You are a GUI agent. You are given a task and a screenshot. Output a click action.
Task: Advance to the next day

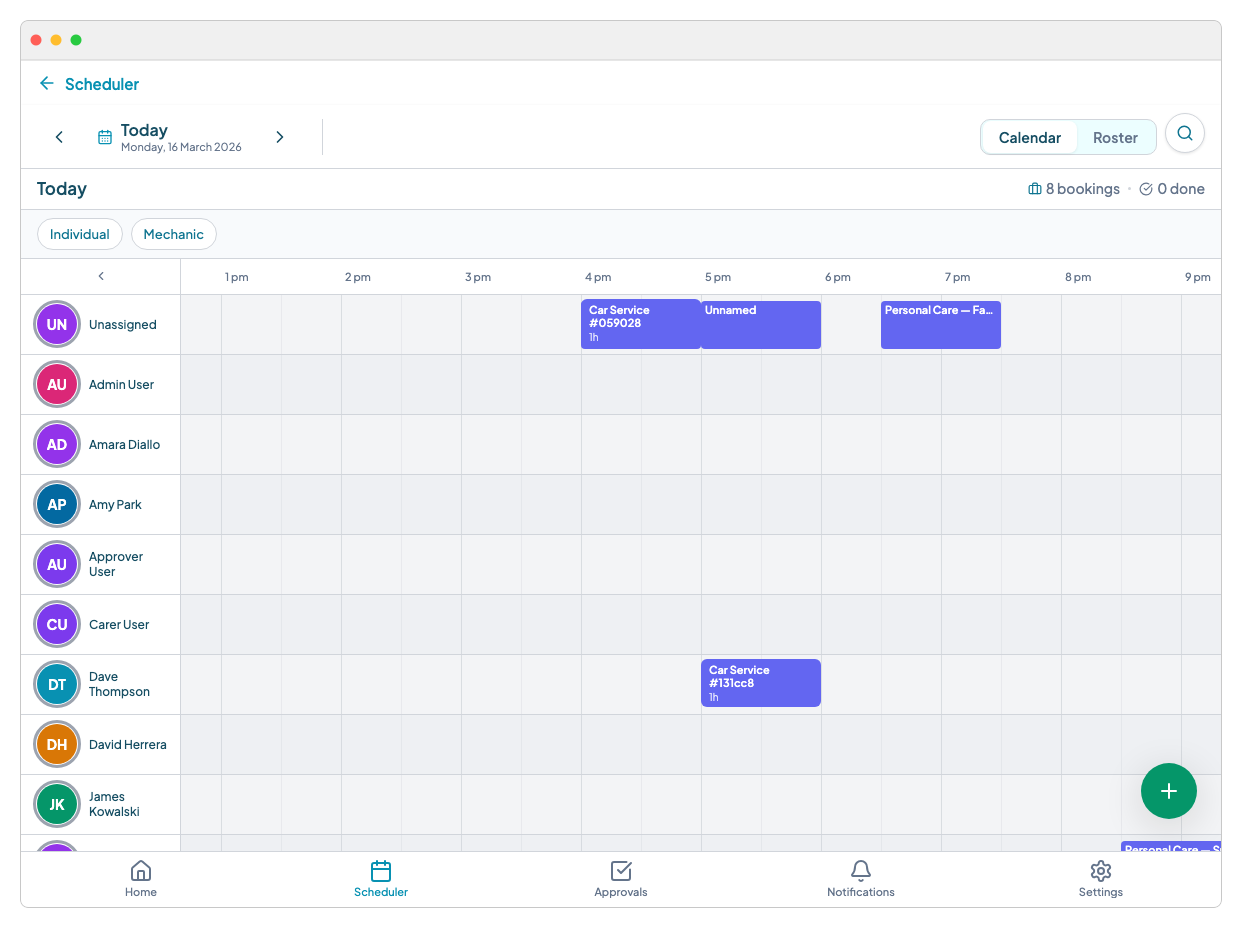(x=280, y=137)
